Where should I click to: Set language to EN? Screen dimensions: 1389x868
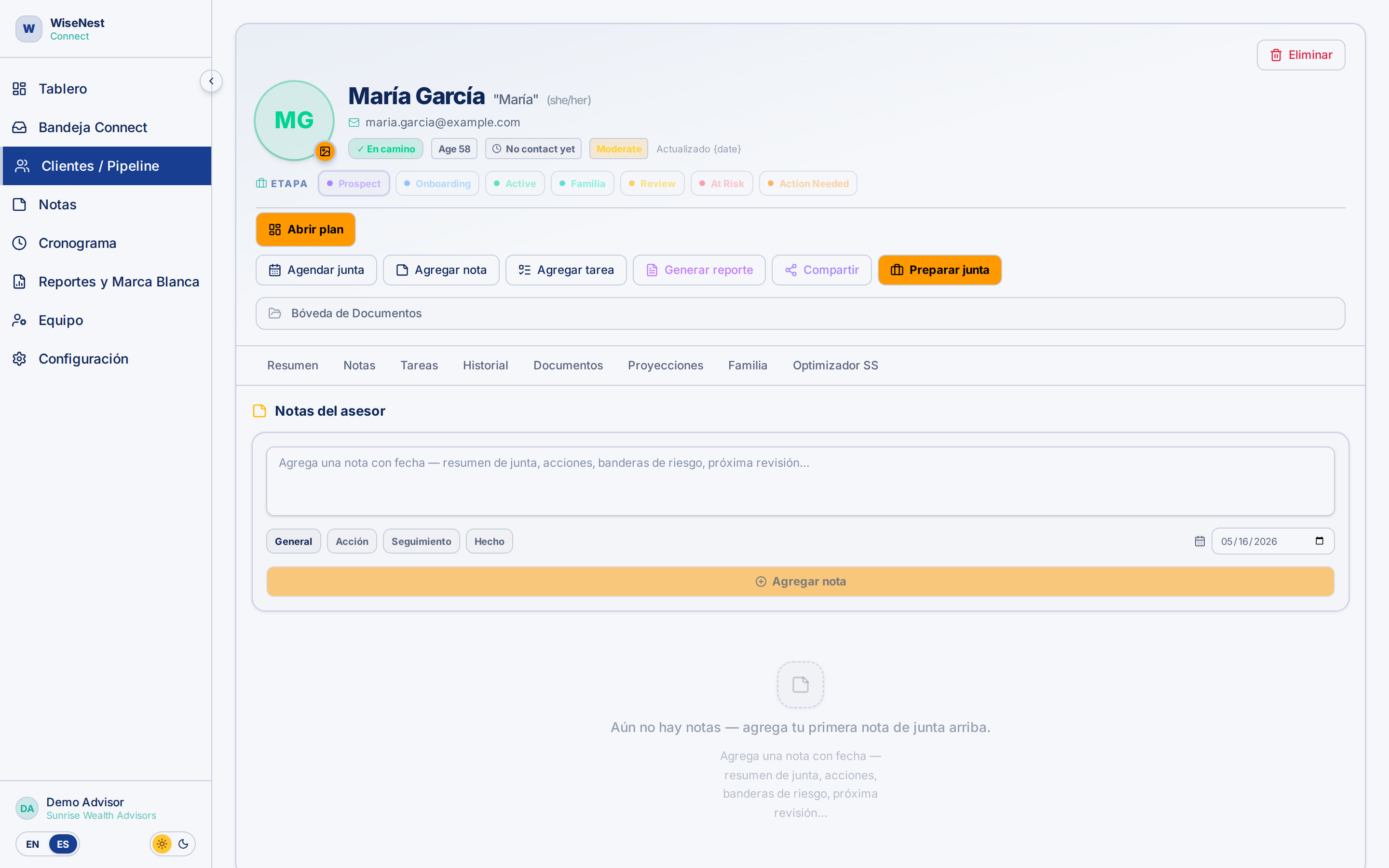pos(33,844)
